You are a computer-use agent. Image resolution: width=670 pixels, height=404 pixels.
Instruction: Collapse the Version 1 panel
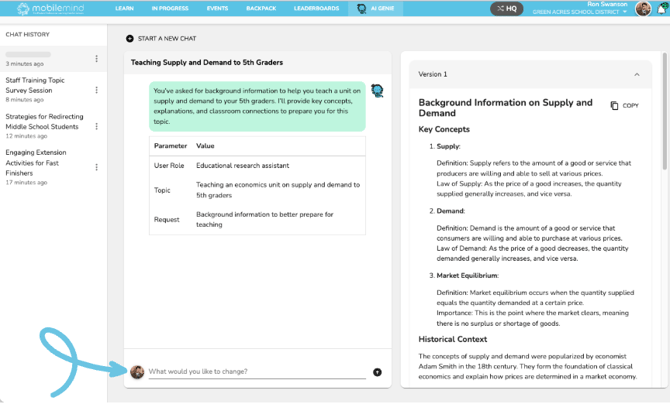coord(637,74)
